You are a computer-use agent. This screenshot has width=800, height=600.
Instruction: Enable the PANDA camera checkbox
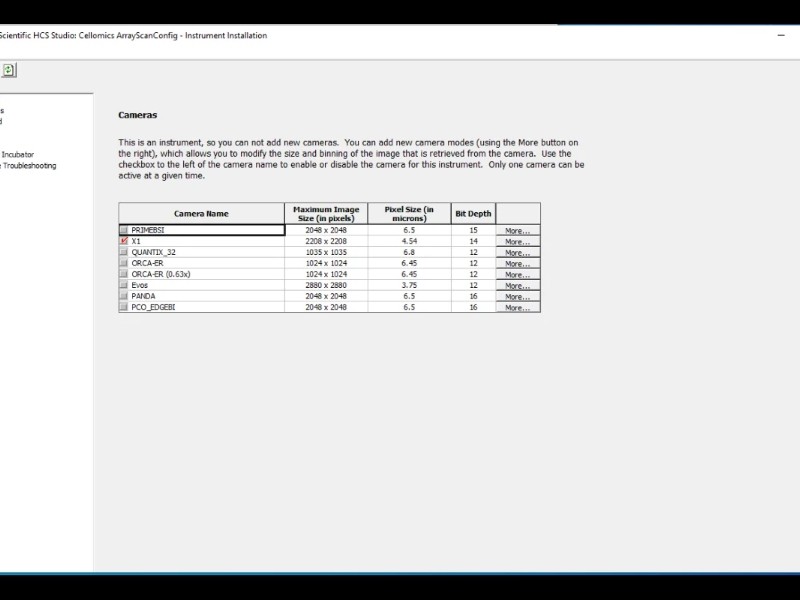point(123,296)
